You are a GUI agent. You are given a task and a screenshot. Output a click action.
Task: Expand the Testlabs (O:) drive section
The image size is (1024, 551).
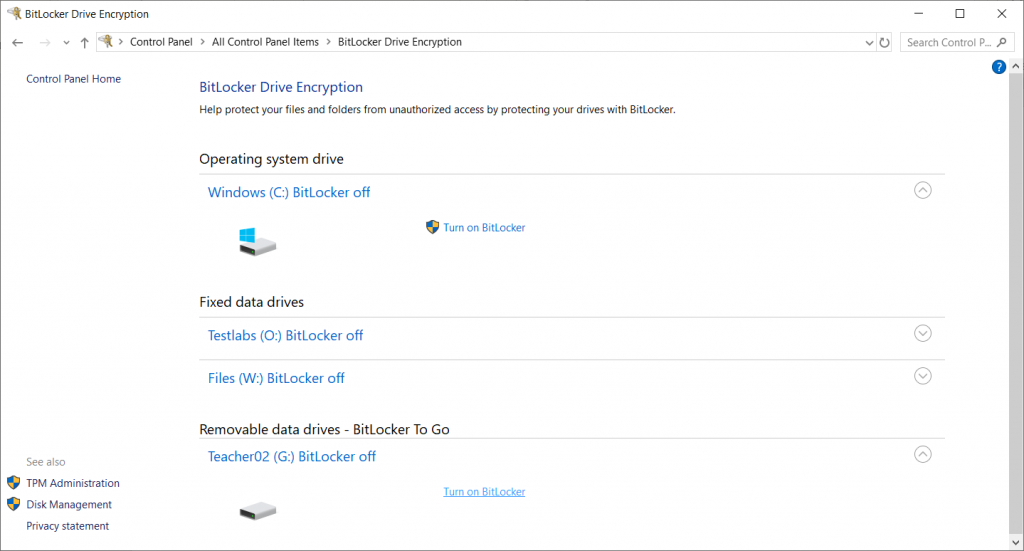[922, 334]
